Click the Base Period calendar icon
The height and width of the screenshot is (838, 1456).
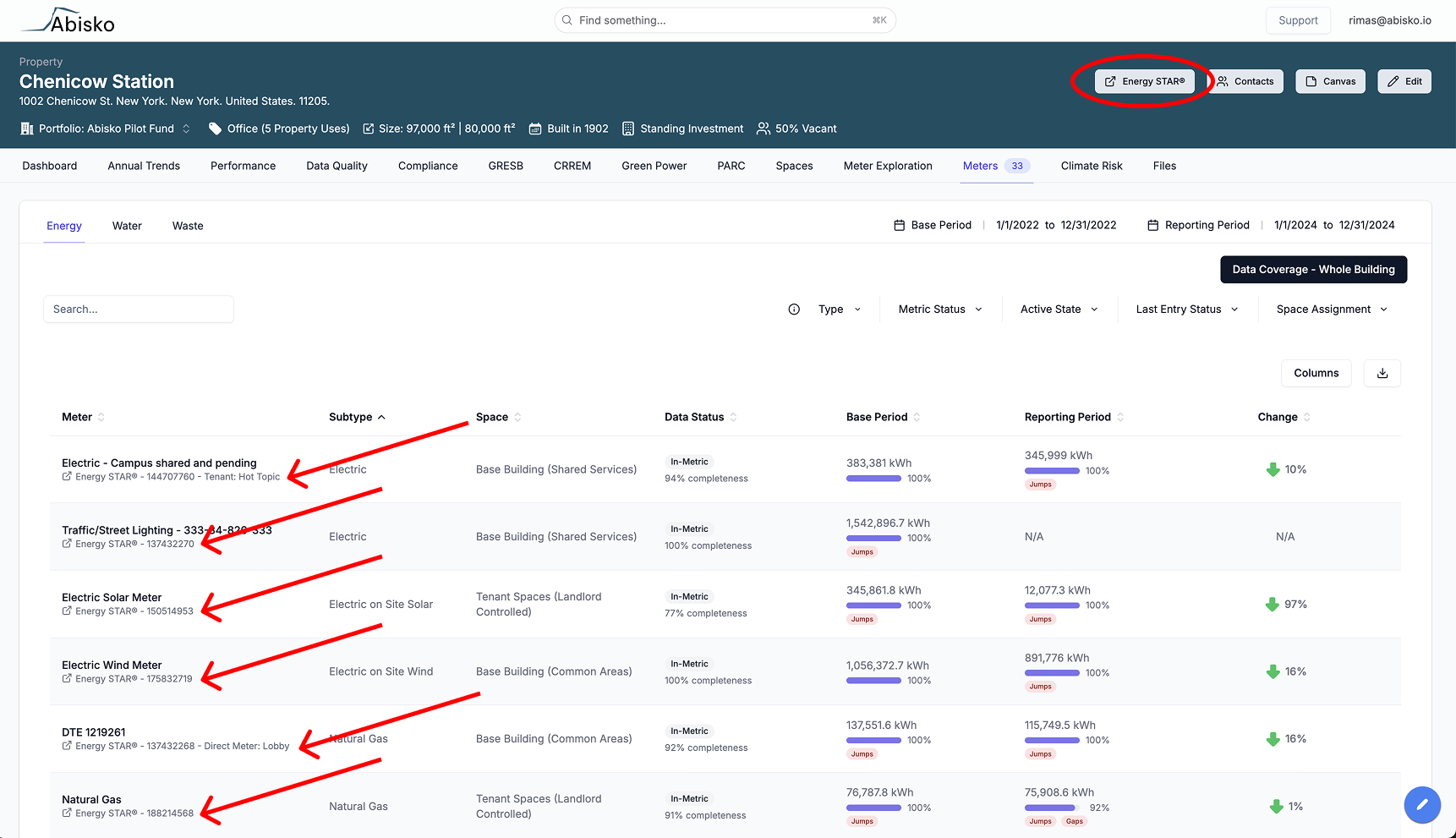pos(900,225)
